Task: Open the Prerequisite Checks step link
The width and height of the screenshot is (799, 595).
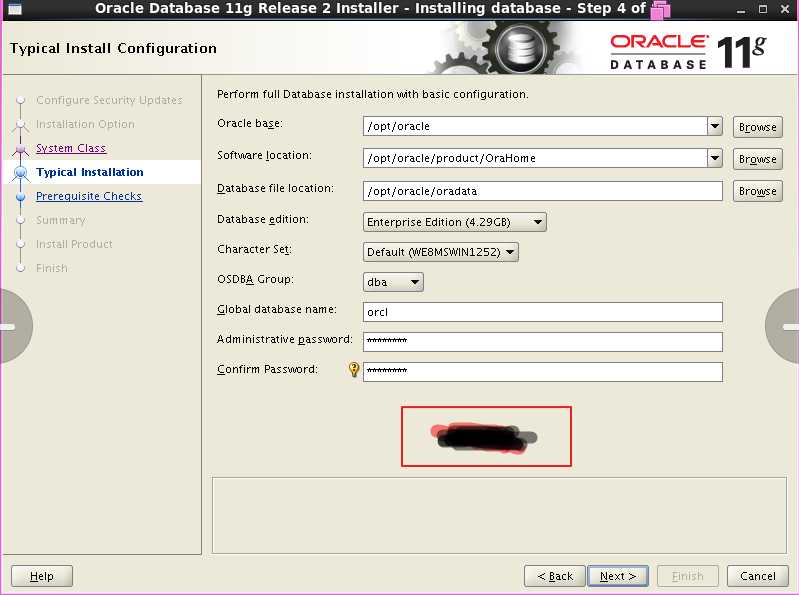Action: click(89, 196)
